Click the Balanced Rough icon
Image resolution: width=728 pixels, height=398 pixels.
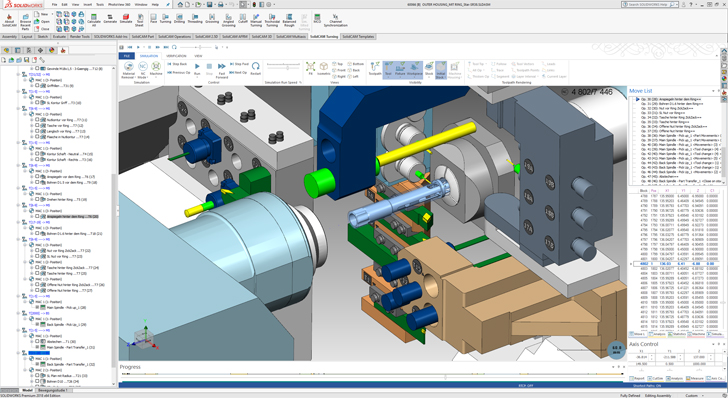click(289, 20)
